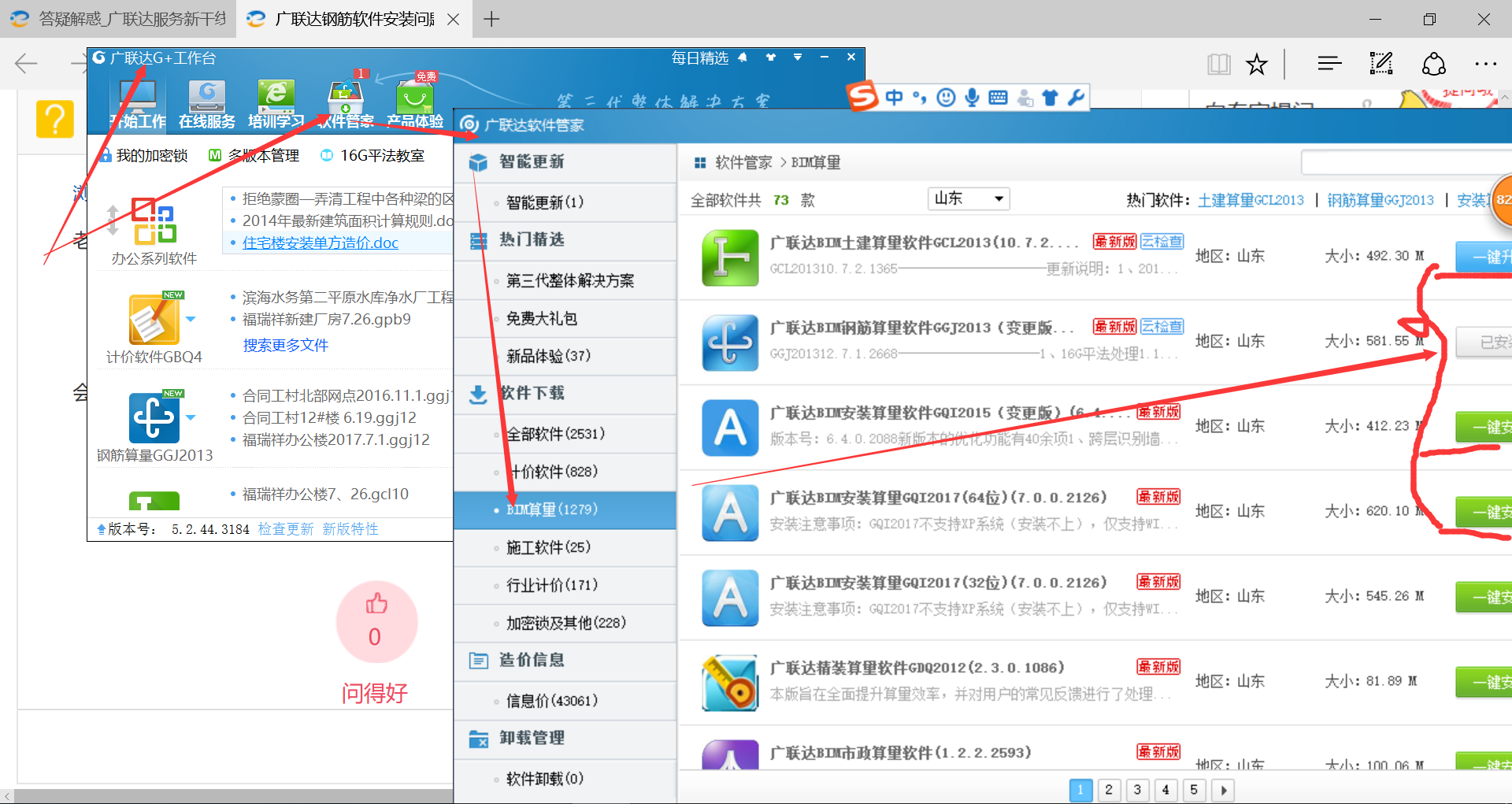Open browser reading view book icon
Image resolution: width=1512 pixels, height=804 pixels.
coord(1219,64)
